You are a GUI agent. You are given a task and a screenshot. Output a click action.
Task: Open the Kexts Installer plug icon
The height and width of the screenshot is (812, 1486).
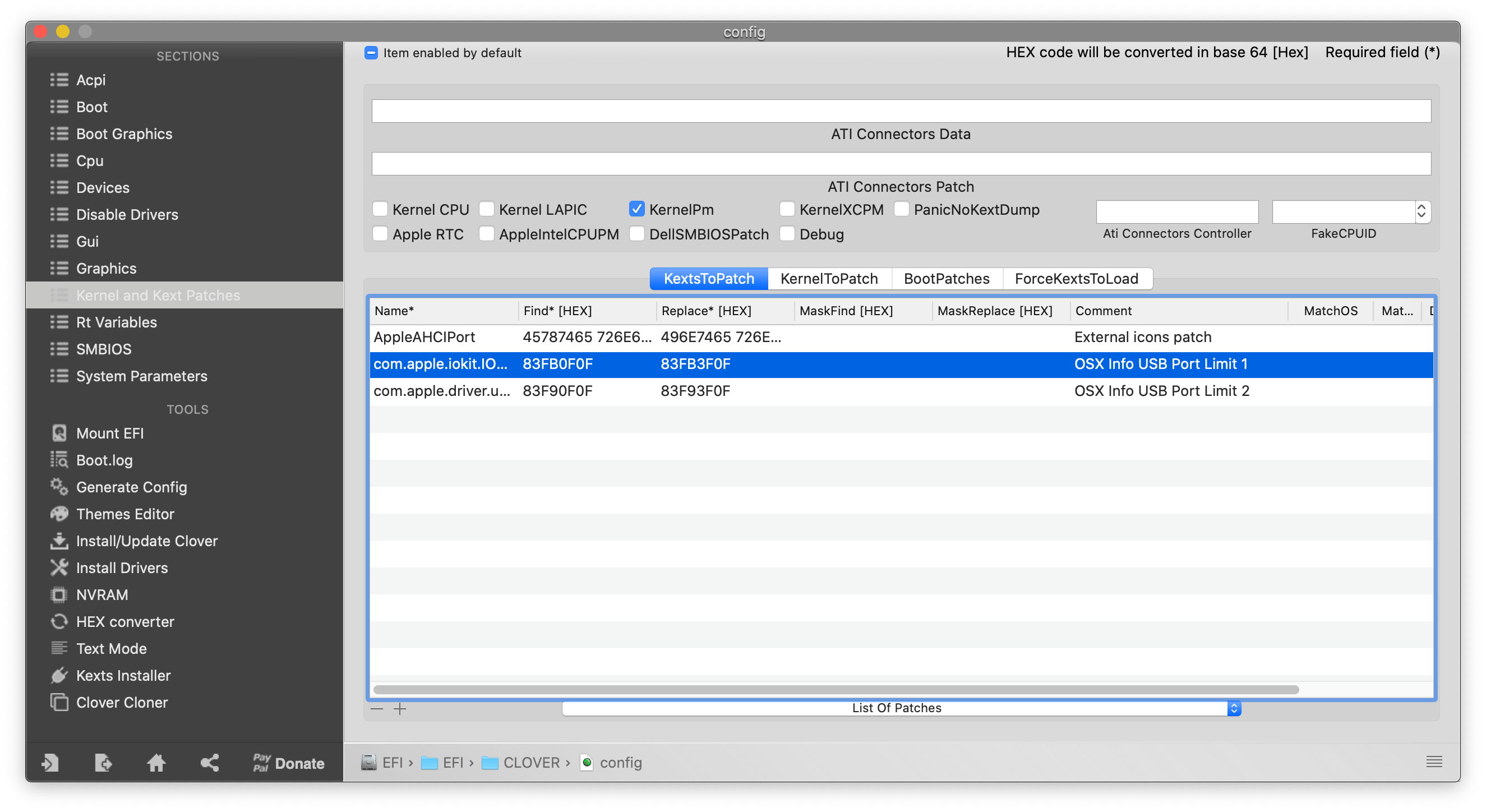[59, 675]
